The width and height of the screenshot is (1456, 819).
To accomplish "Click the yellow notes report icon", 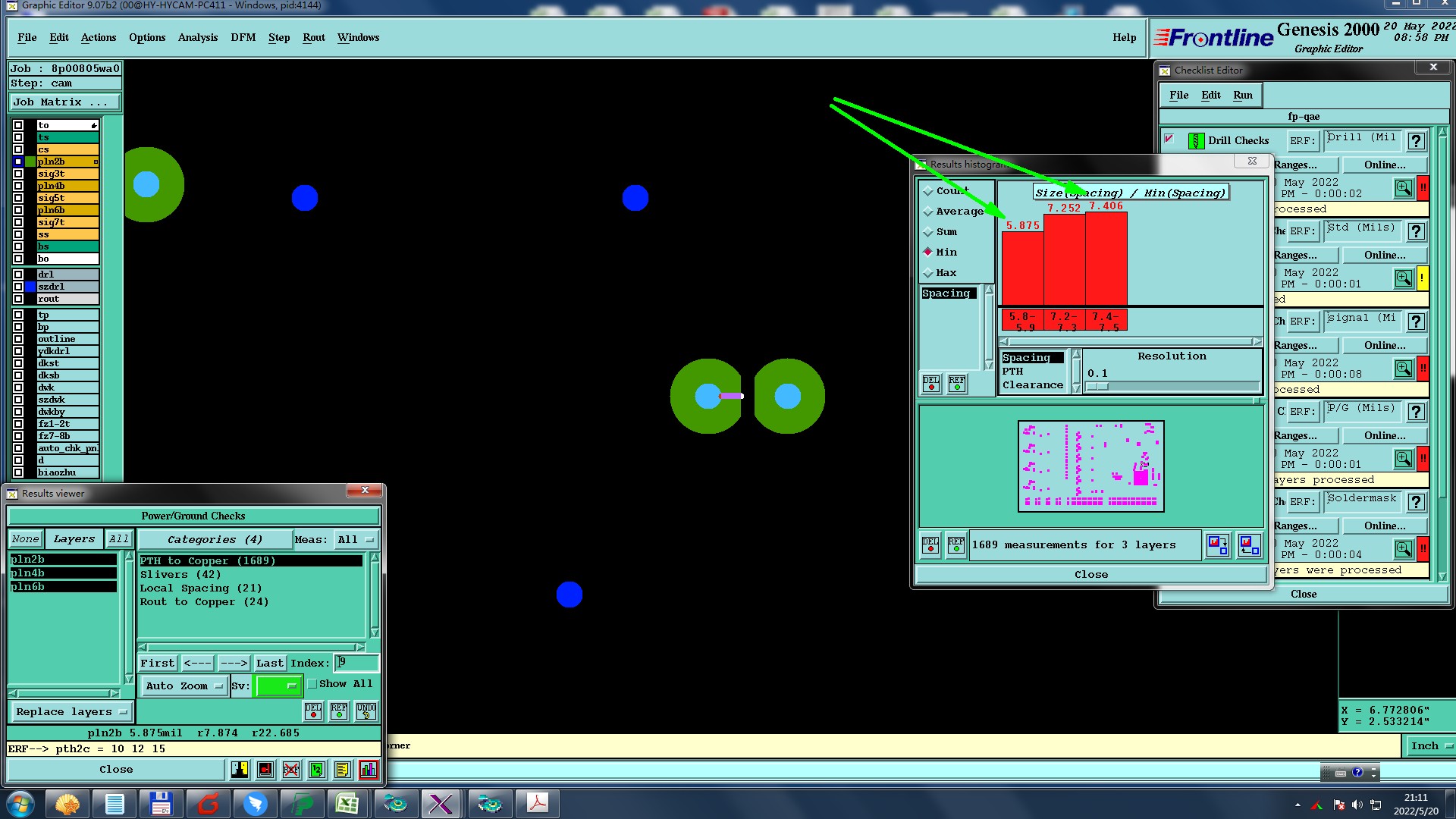I will tap(342, 770).
